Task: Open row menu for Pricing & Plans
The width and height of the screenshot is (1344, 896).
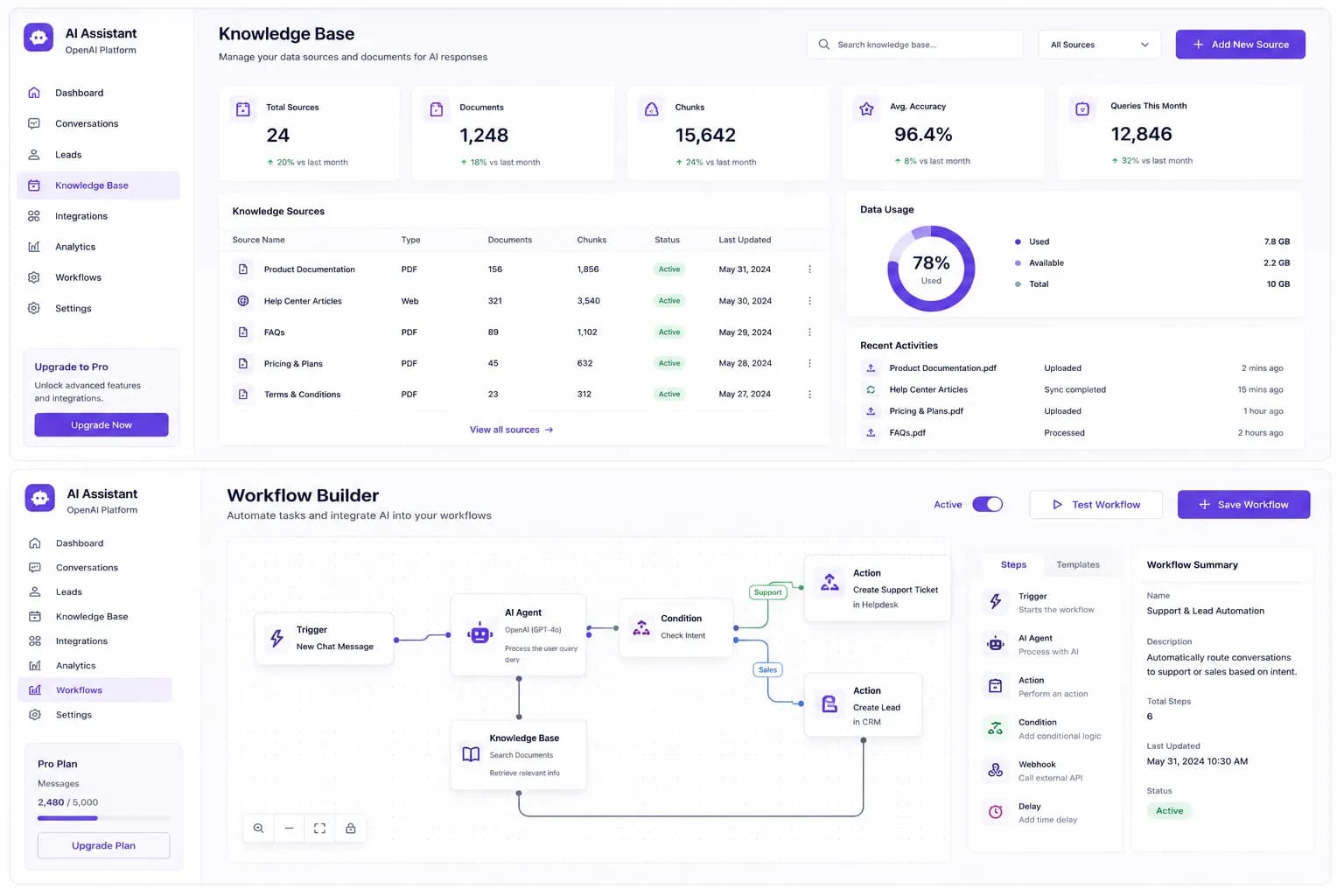Action: point(809,363)
